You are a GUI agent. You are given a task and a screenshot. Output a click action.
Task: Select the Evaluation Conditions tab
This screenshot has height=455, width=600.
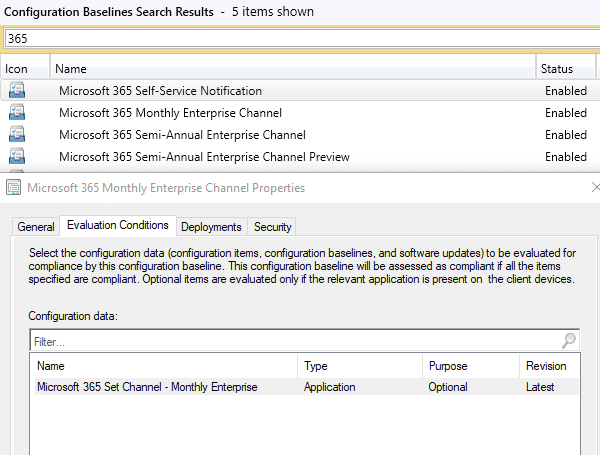coord(118,226)
